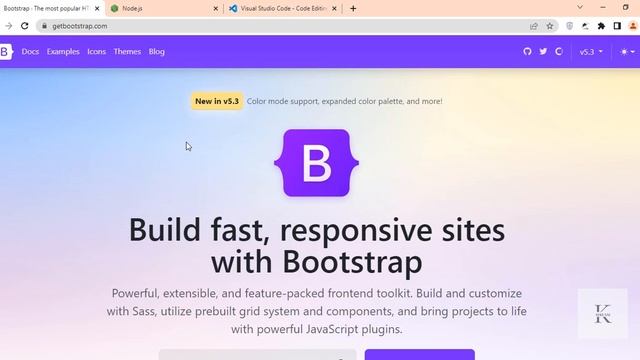Click the Build fast, responsive sites heading

[317, 246]
